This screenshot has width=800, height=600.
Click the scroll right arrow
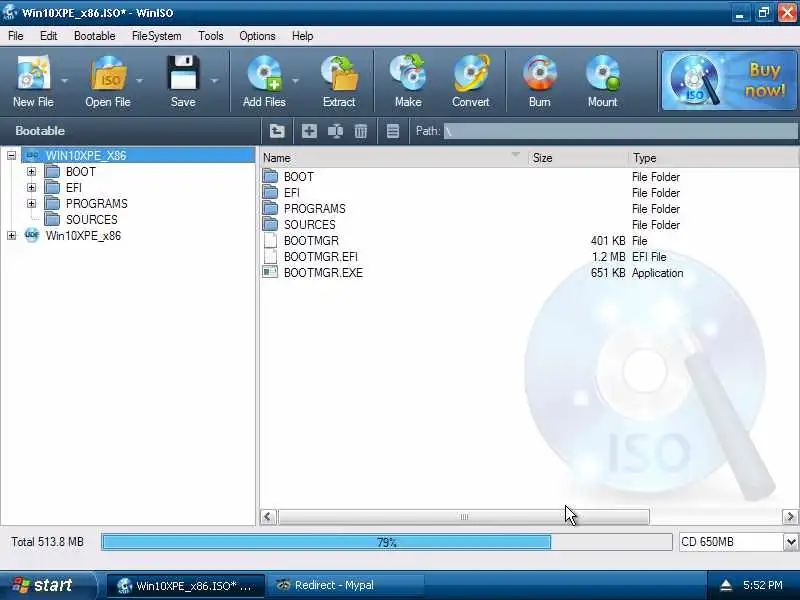[x=790, y=517]
